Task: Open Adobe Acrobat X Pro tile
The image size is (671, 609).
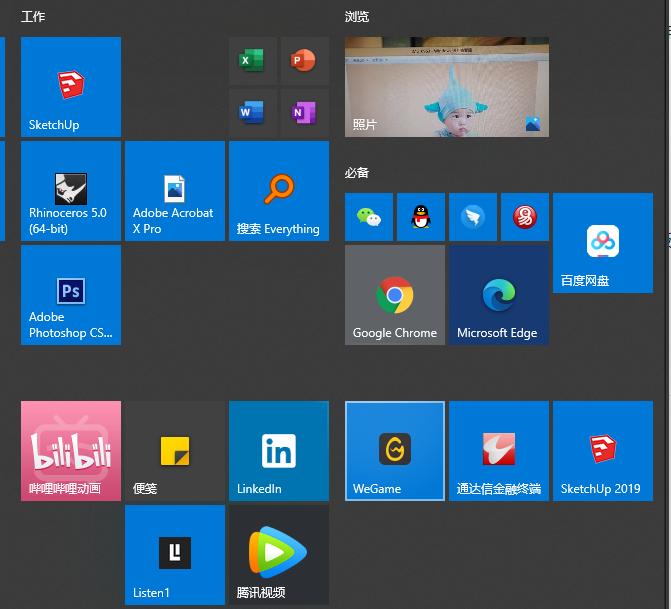Action: (x=175, y=191)
